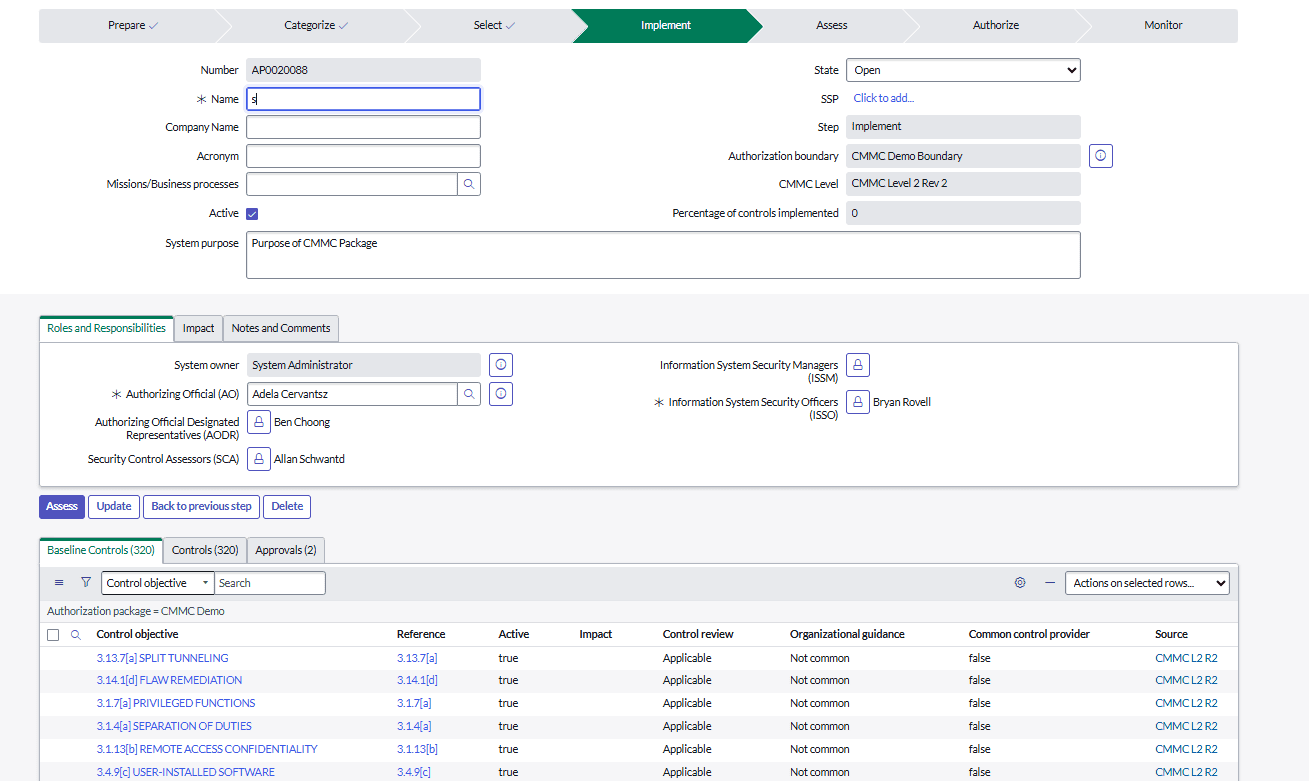Sort by Reference column header

pyautogui.click(x=421, y=634)
